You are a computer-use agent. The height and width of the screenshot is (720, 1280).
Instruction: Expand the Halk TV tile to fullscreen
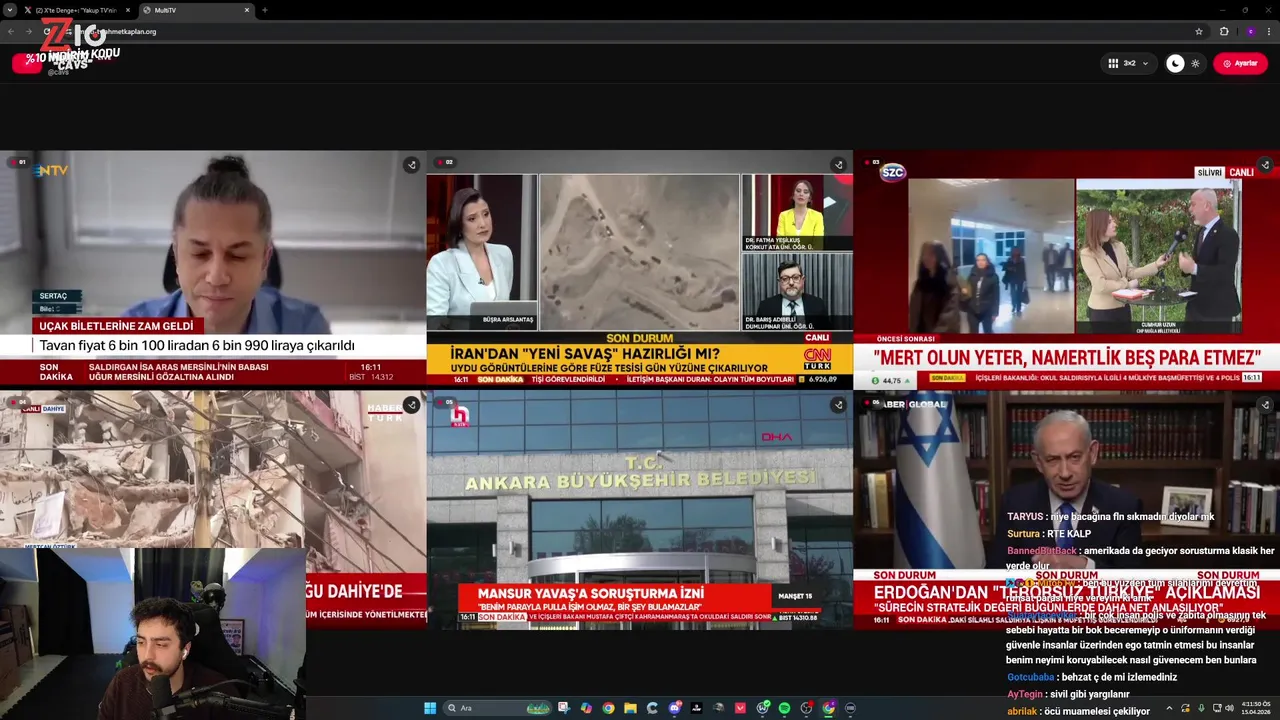pyautogui.click(x=838, y=405)
